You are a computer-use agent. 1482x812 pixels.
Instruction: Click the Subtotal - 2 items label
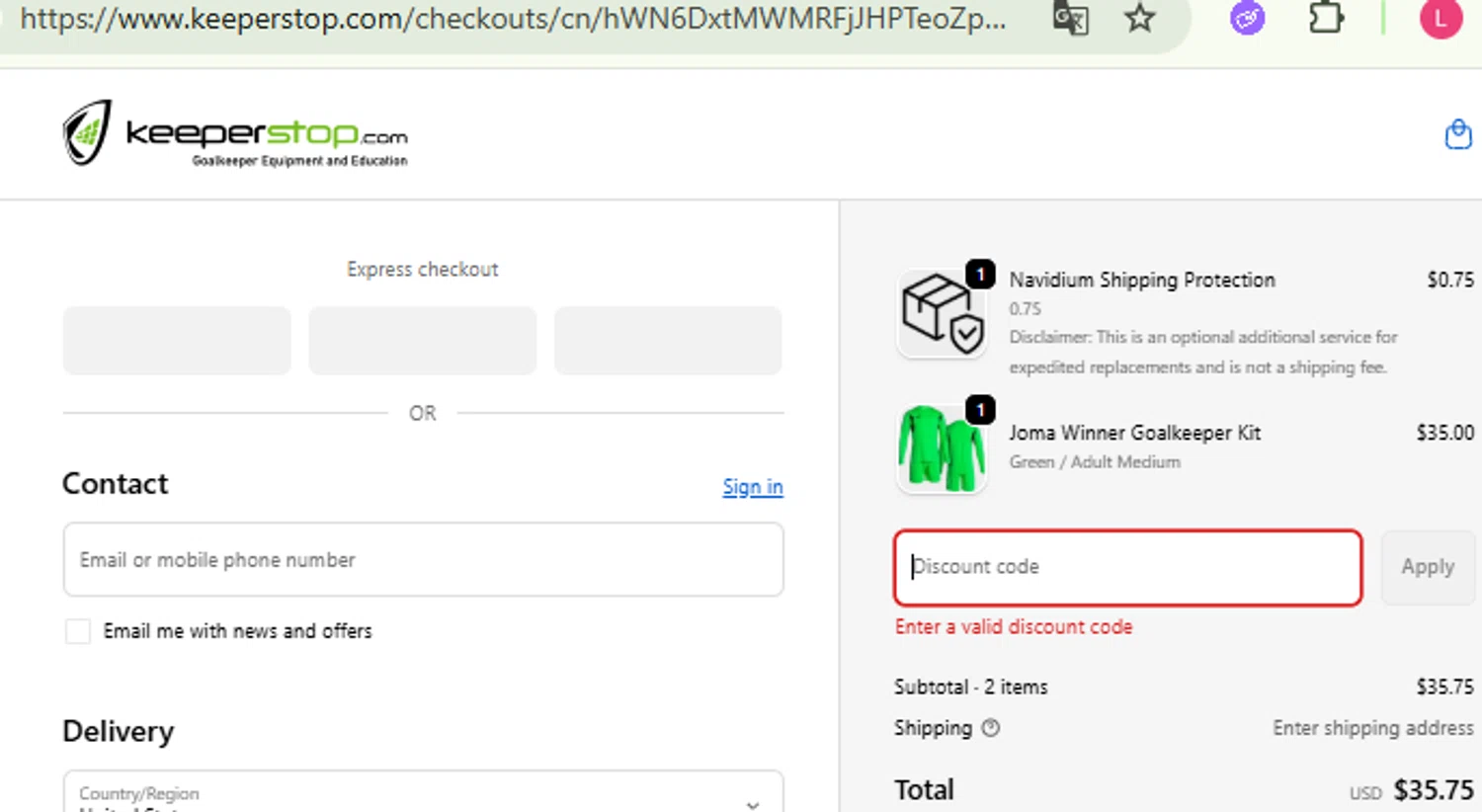(970, 687)
